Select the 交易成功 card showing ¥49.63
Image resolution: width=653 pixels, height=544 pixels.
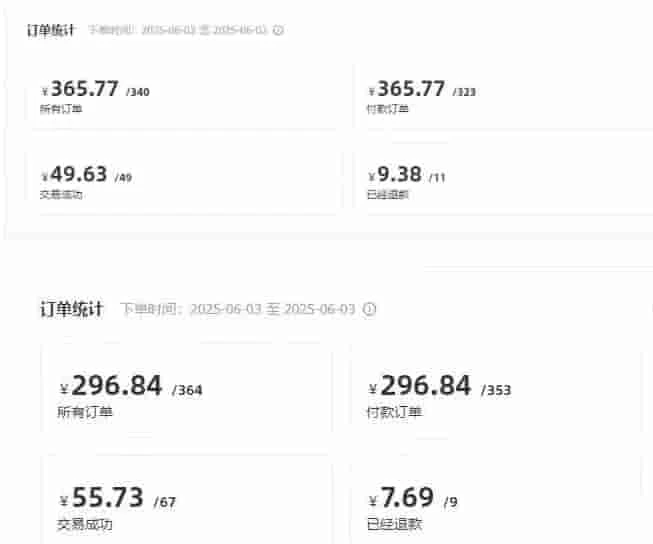(x=183, y=182)
